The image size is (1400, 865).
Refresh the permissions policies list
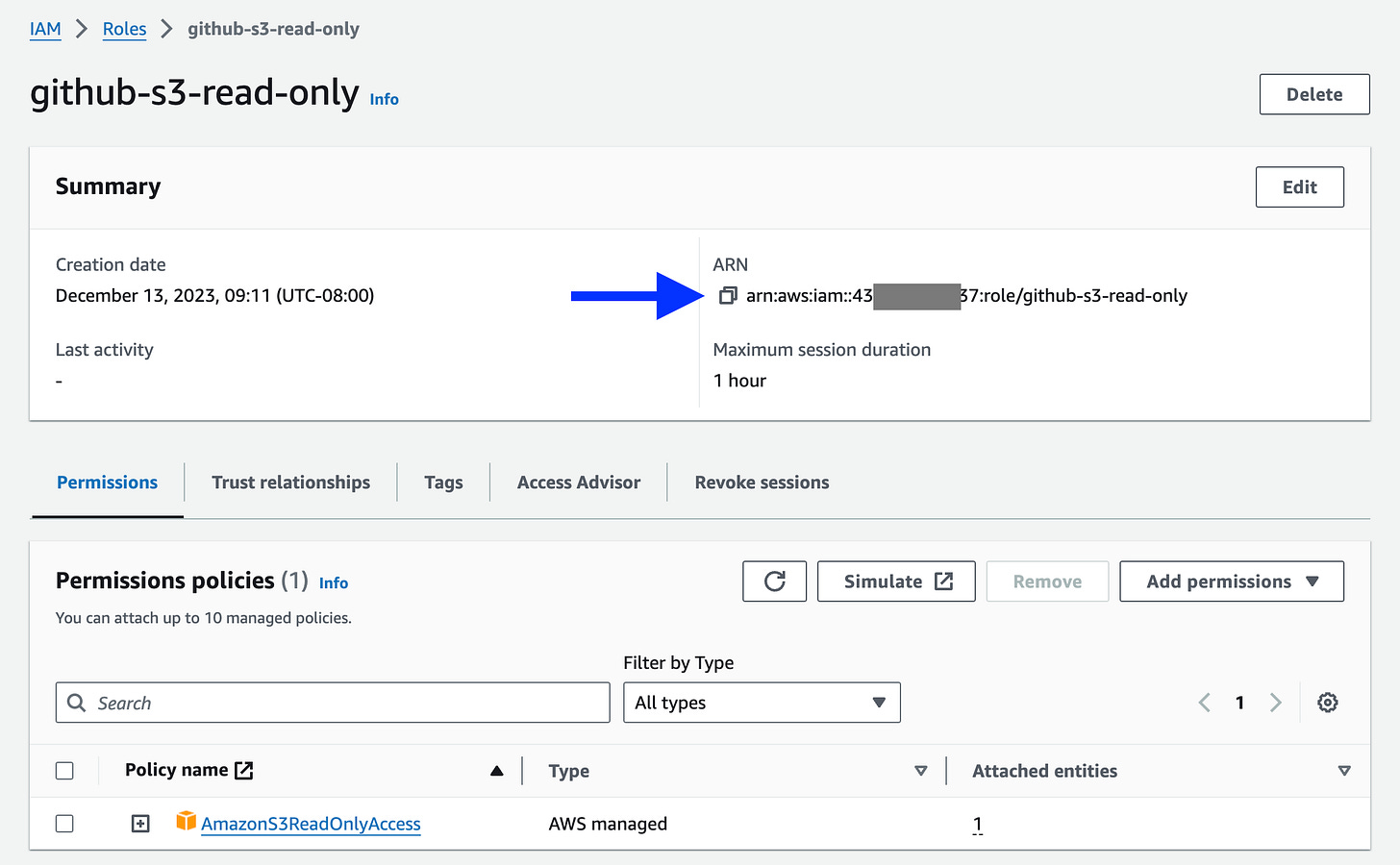[774, 581]
